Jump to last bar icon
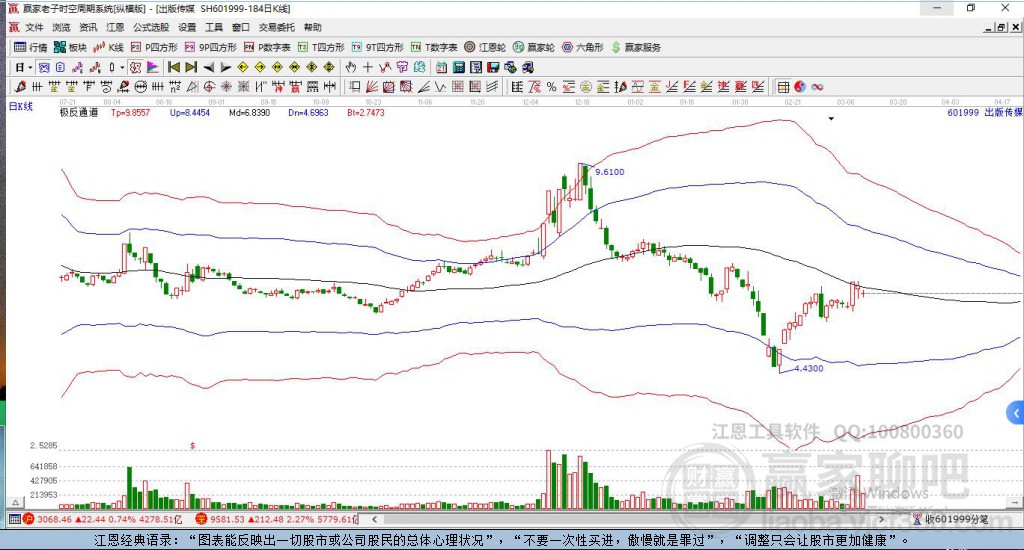Image resolution: width=1024 pixels, height=550 pixels. click(x=191, y=67)
